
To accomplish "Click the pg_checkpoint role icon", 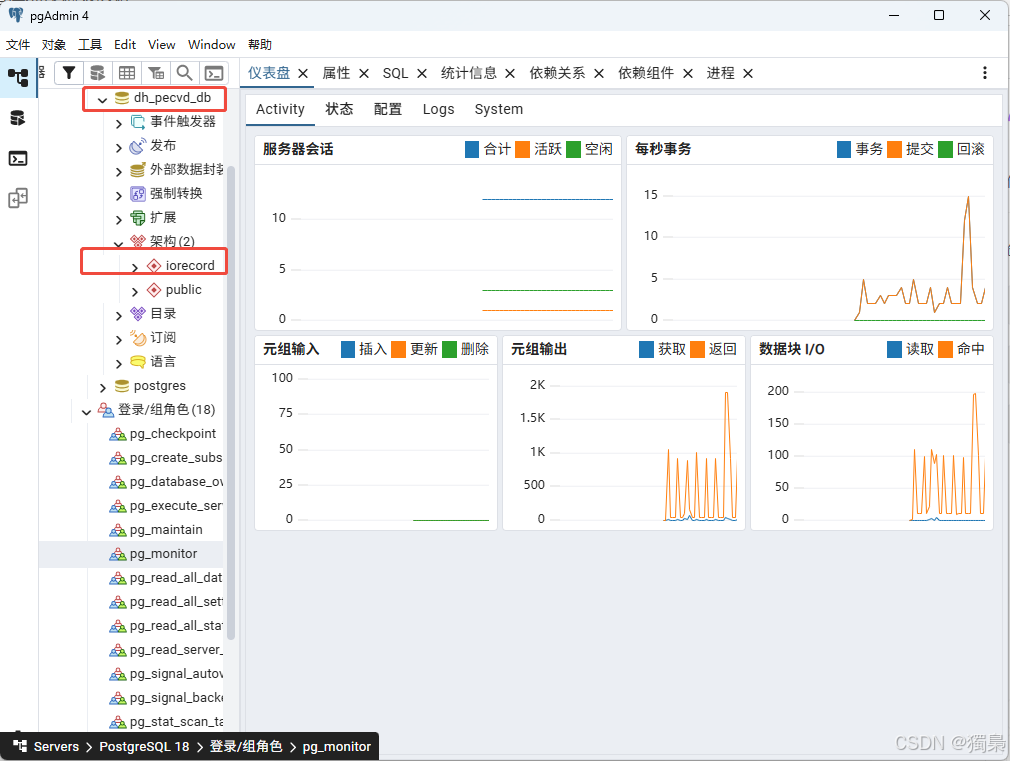I will tap(118, 434).
